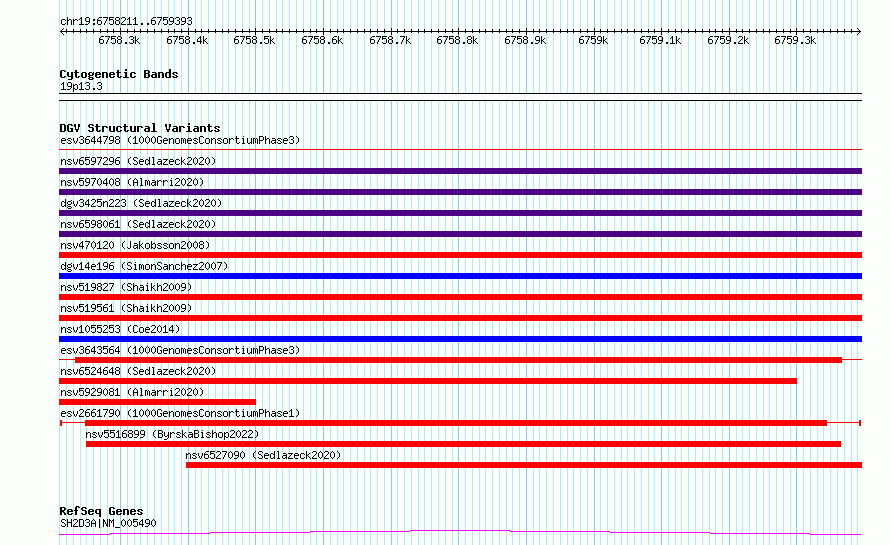Select the SH2D3A|NM_005490 gene label
The width and height of the screenshot is (890, 545).
[108, 523]
